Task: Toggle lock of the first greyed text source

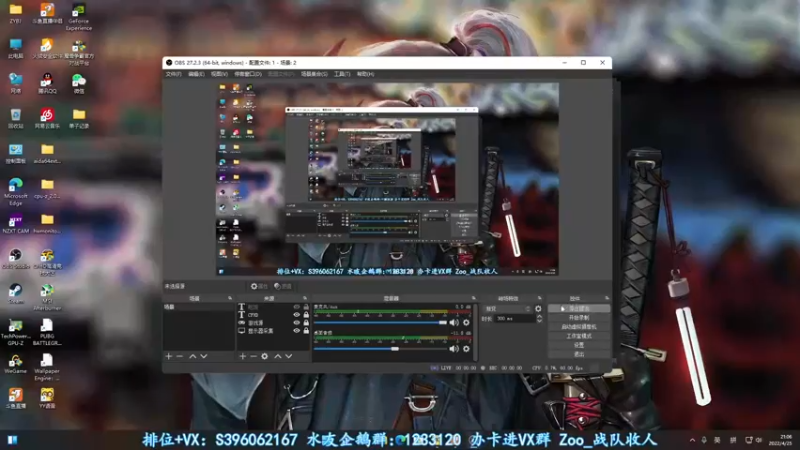Action: tap(306, 307)
